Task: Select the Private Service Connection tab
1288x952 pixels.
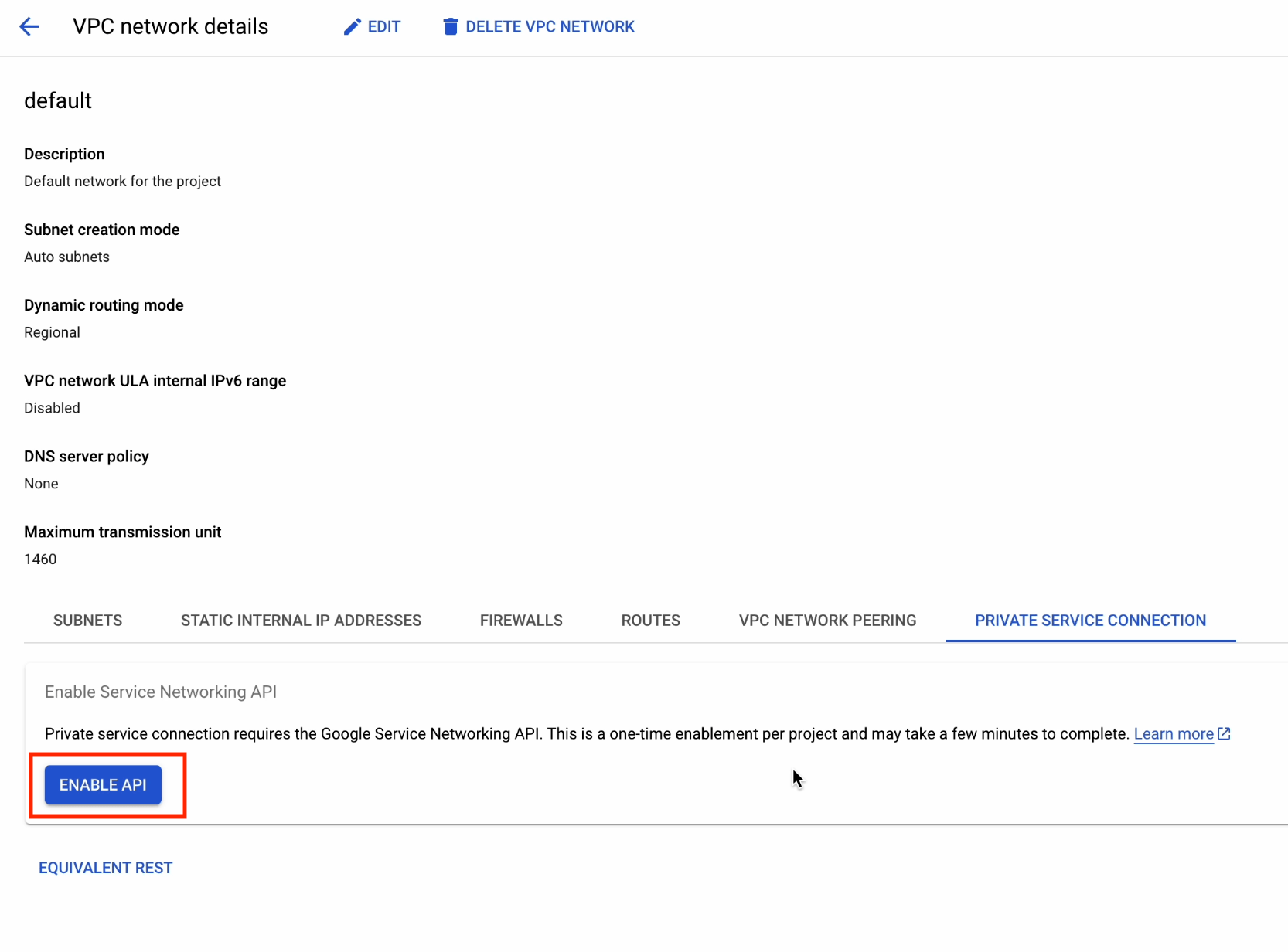Action: (1090, 620)
